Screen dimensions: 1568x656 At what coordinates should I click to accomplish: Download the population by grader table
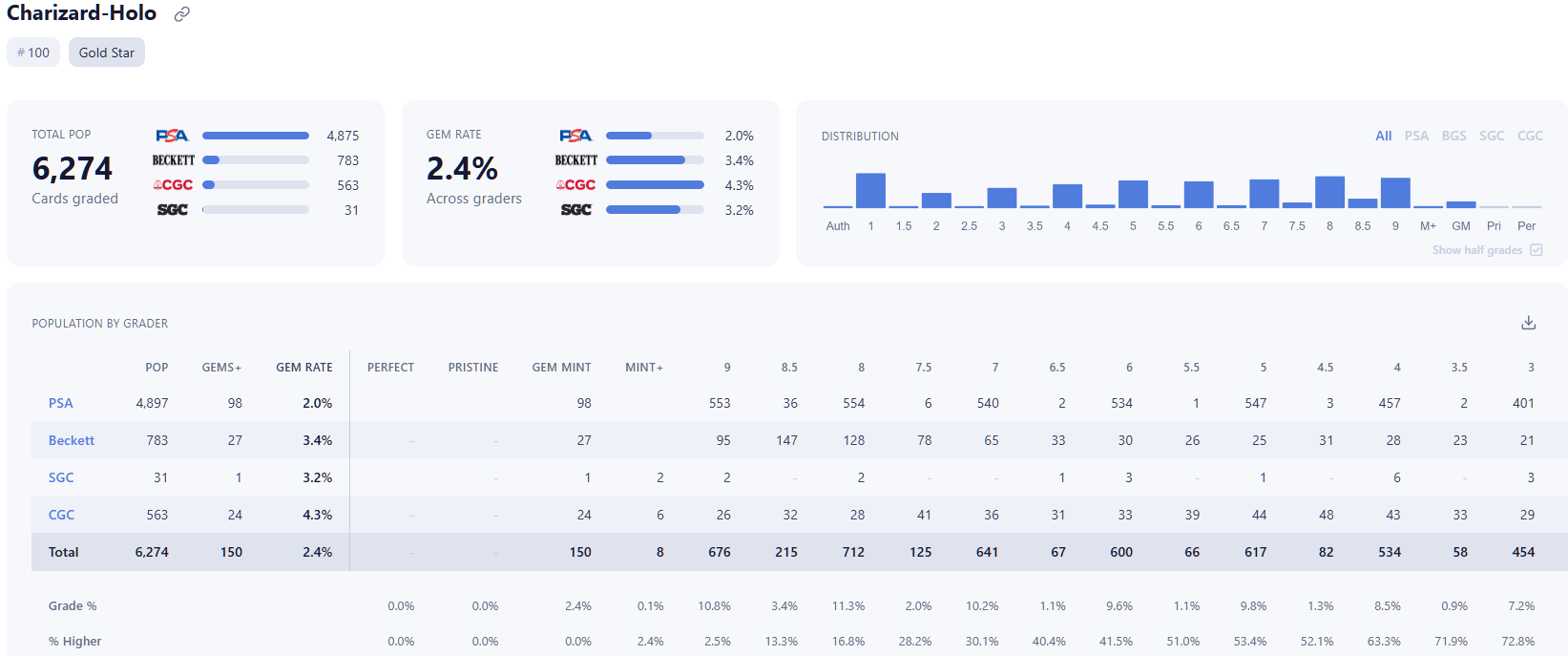coord(1528,323)
